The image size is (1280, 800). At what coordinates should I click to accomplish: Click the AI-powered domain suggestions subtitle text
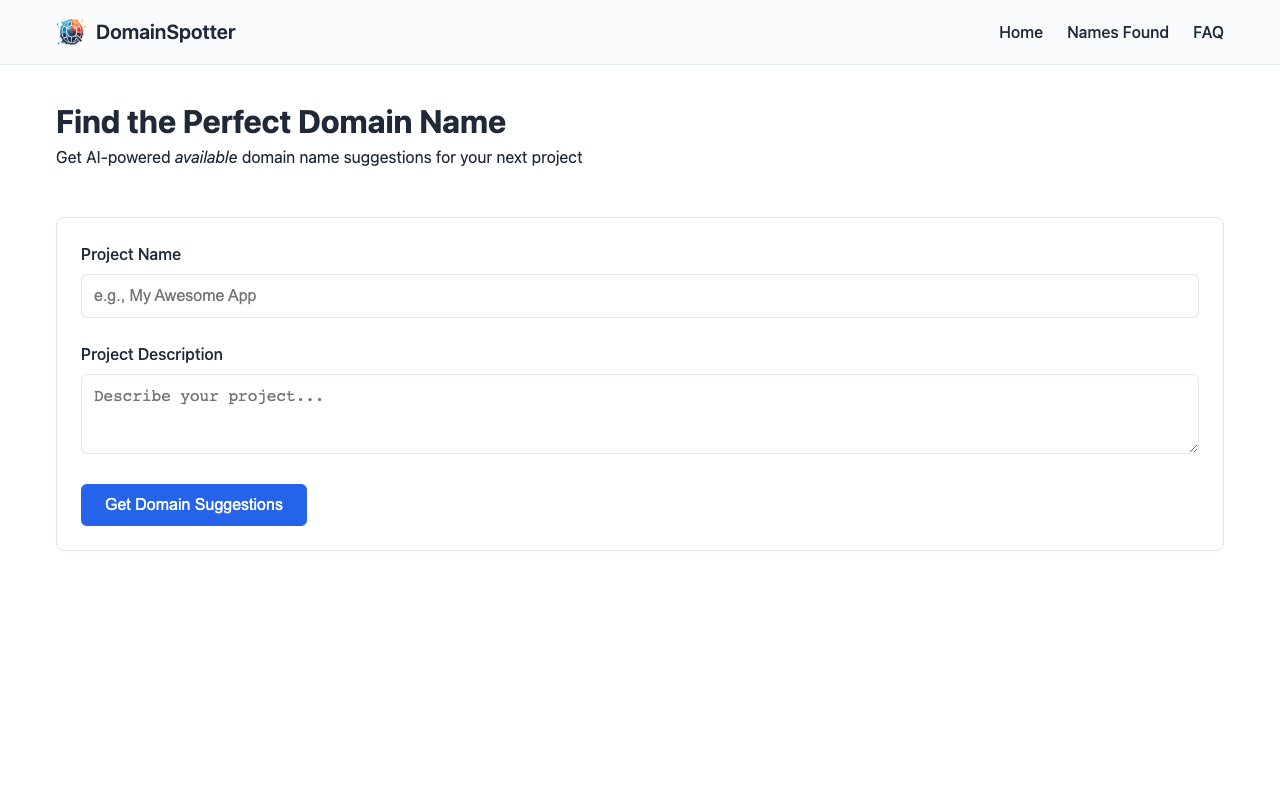click(319, 157)
